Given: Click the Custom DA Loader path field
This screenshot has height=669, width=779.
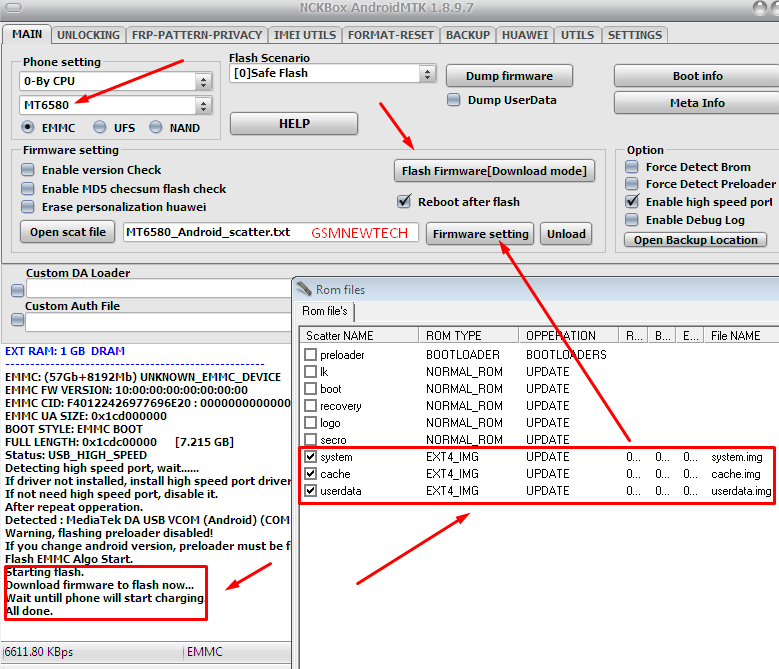Looking at the screenshot, I should pos(159,289).
